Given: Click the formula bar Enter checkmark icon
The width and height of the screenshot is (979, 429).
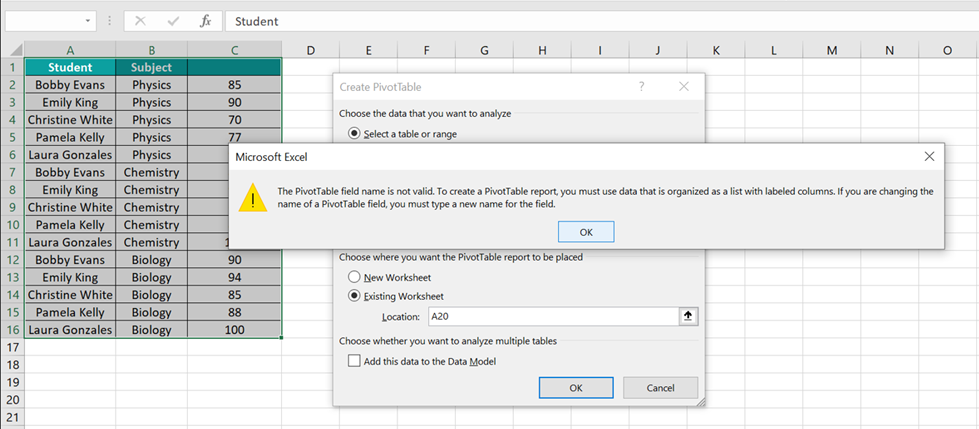Looking at the screenshot, I should 173,21.
